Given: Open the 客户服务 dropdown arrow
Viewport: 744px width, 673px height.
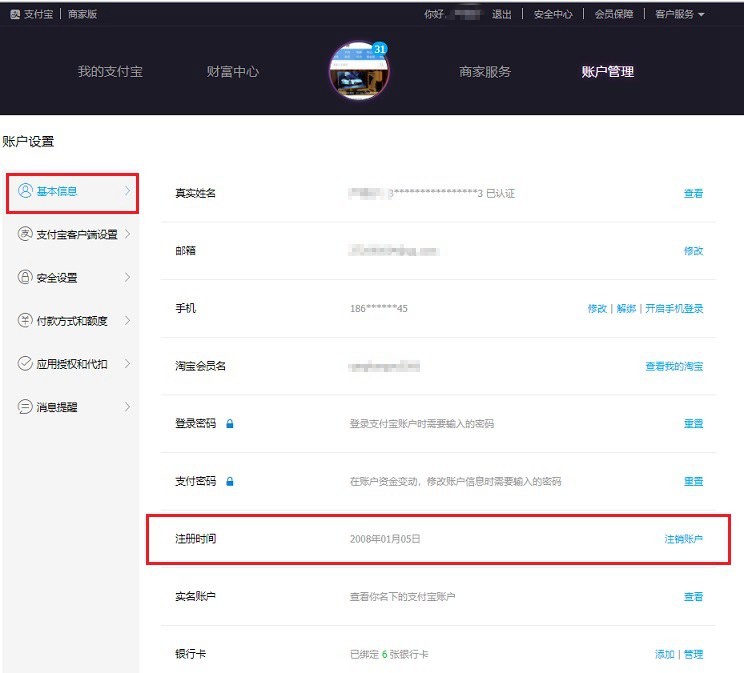Looking at the screenshot, I should click(701, 15).
